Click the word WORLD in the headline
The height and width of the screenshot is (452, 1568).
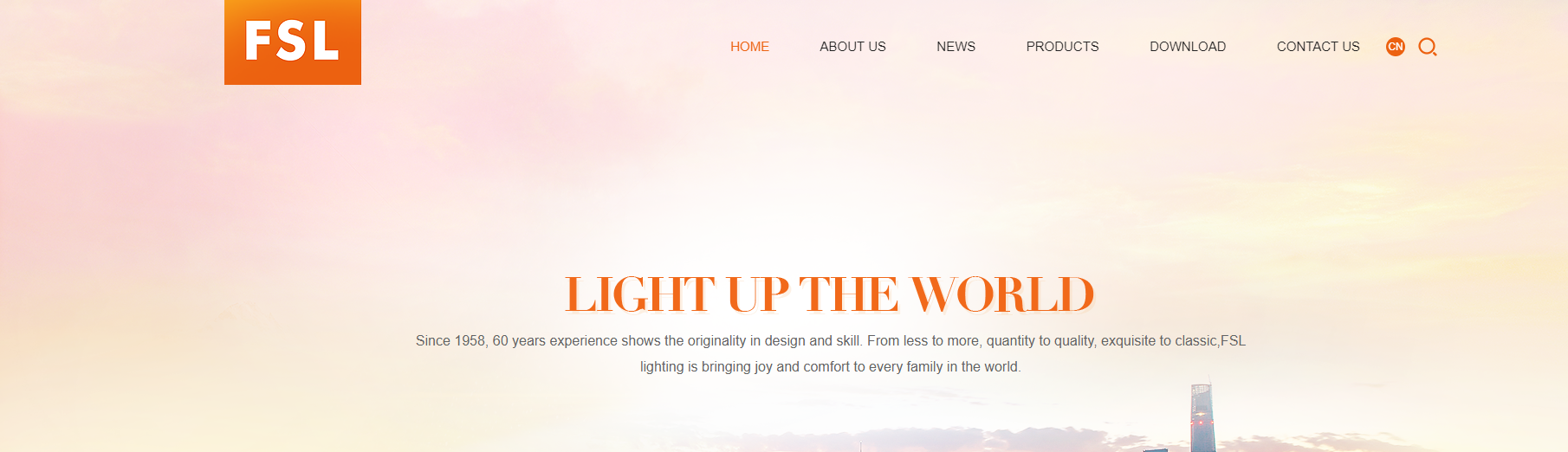tap(1002, 294)
